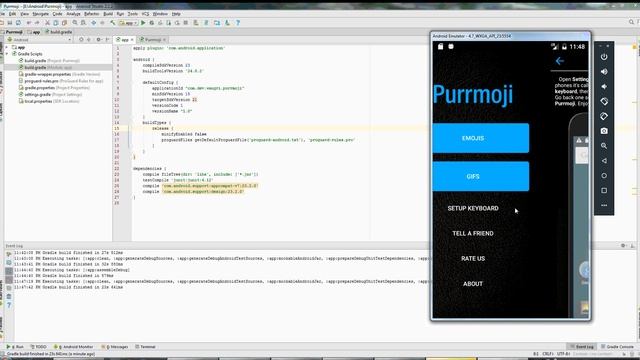Tap the emulator Overview square button

point(604,191)
